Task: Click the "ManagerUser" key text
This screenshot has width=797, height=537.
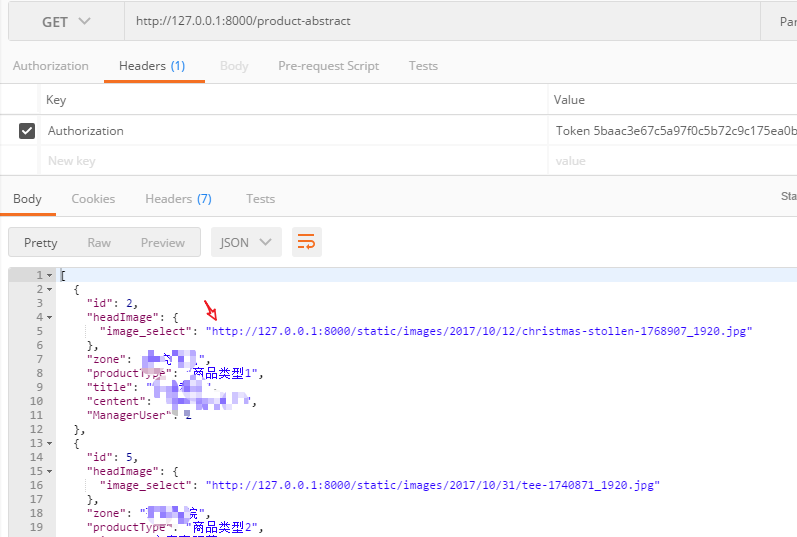Action: [129, 415]
